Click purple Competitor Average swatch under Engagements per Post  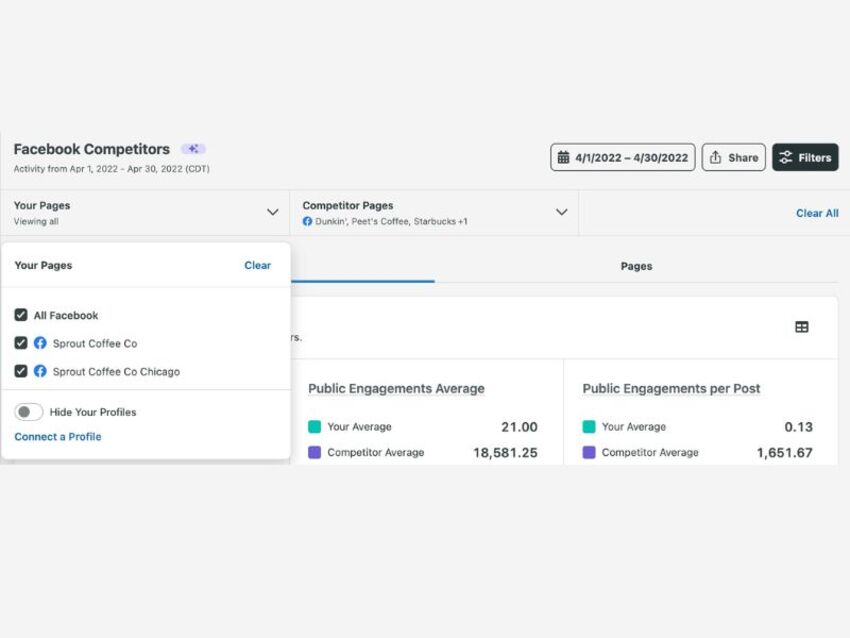point(589,452)
